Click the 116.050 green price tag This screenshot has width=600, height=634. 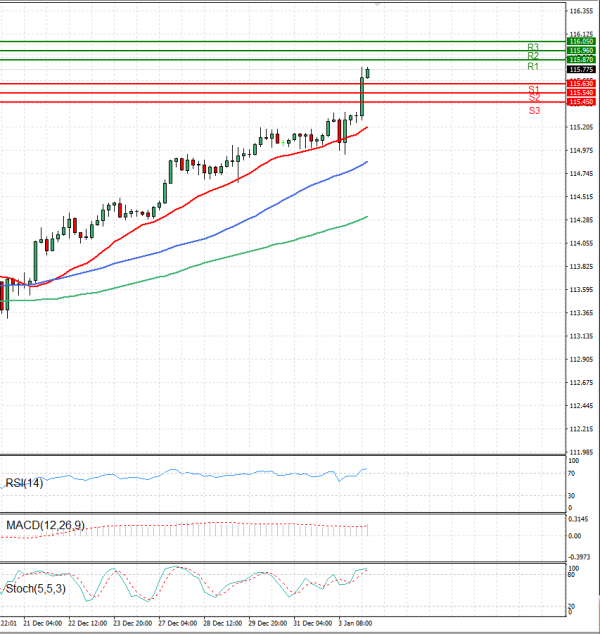pos(581,41)
